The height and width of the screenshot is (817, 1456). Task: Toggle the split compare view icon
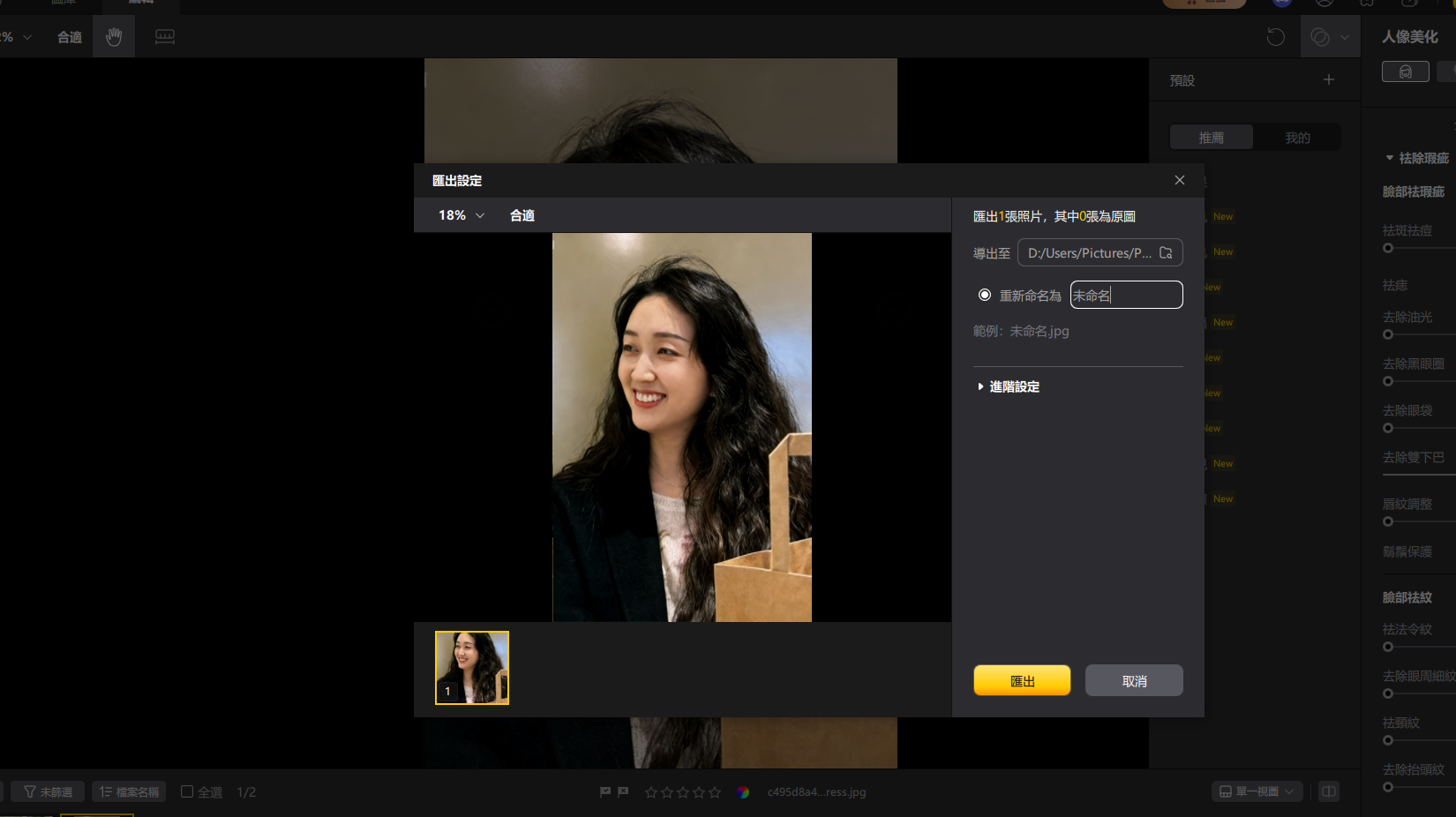pos(1328,791)
